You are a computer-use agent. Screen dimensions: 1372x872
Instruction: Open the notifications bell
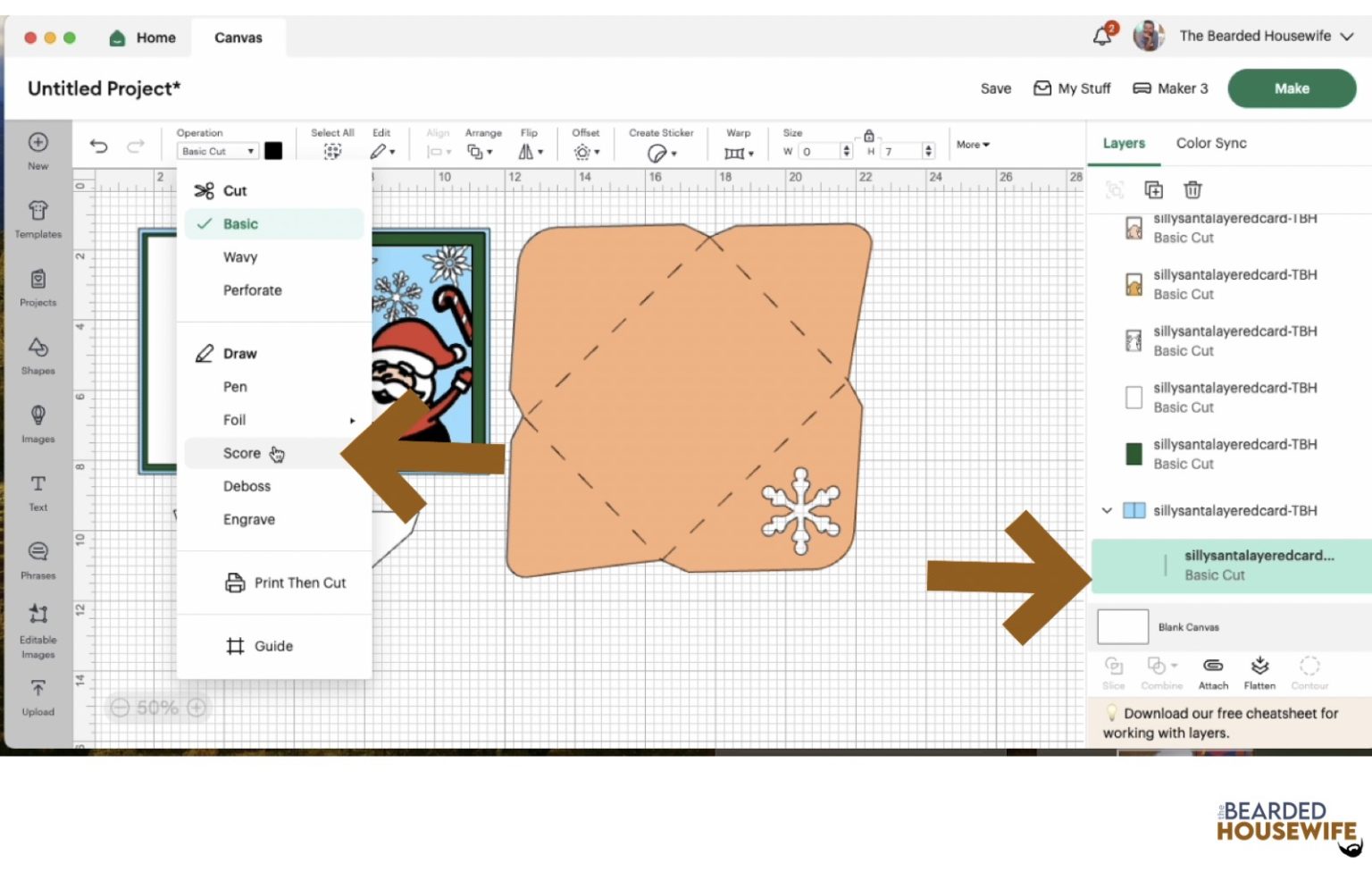(1103, 36)
